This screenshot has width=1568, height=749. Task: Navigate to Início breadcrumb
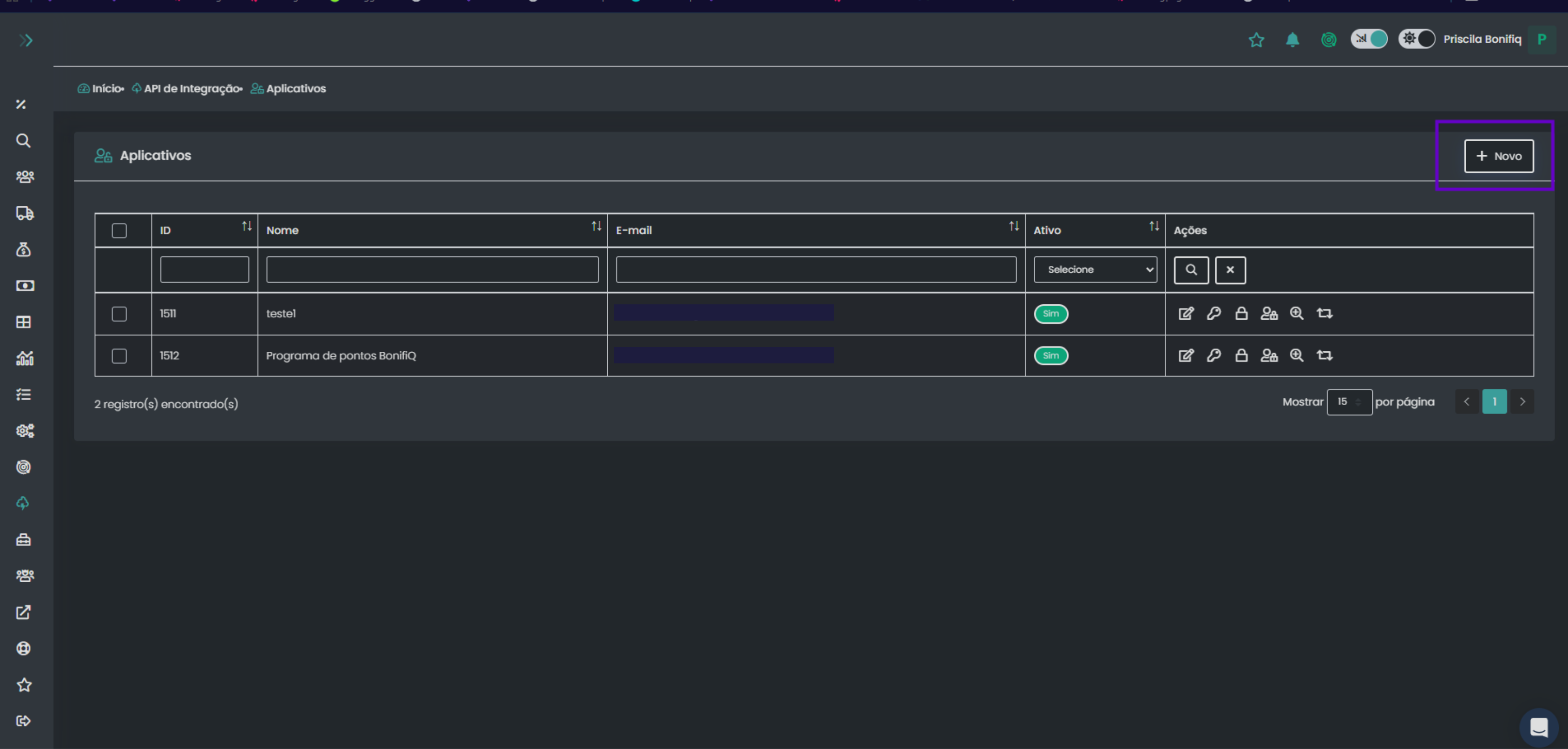point(106,89)
